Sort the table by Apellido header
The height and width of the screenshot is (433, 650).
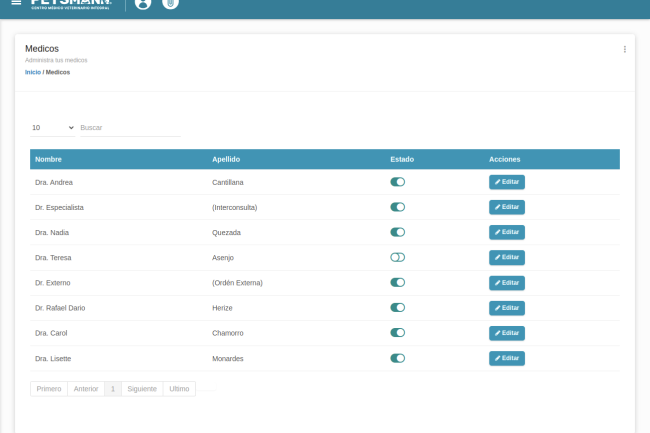(226, 159)
